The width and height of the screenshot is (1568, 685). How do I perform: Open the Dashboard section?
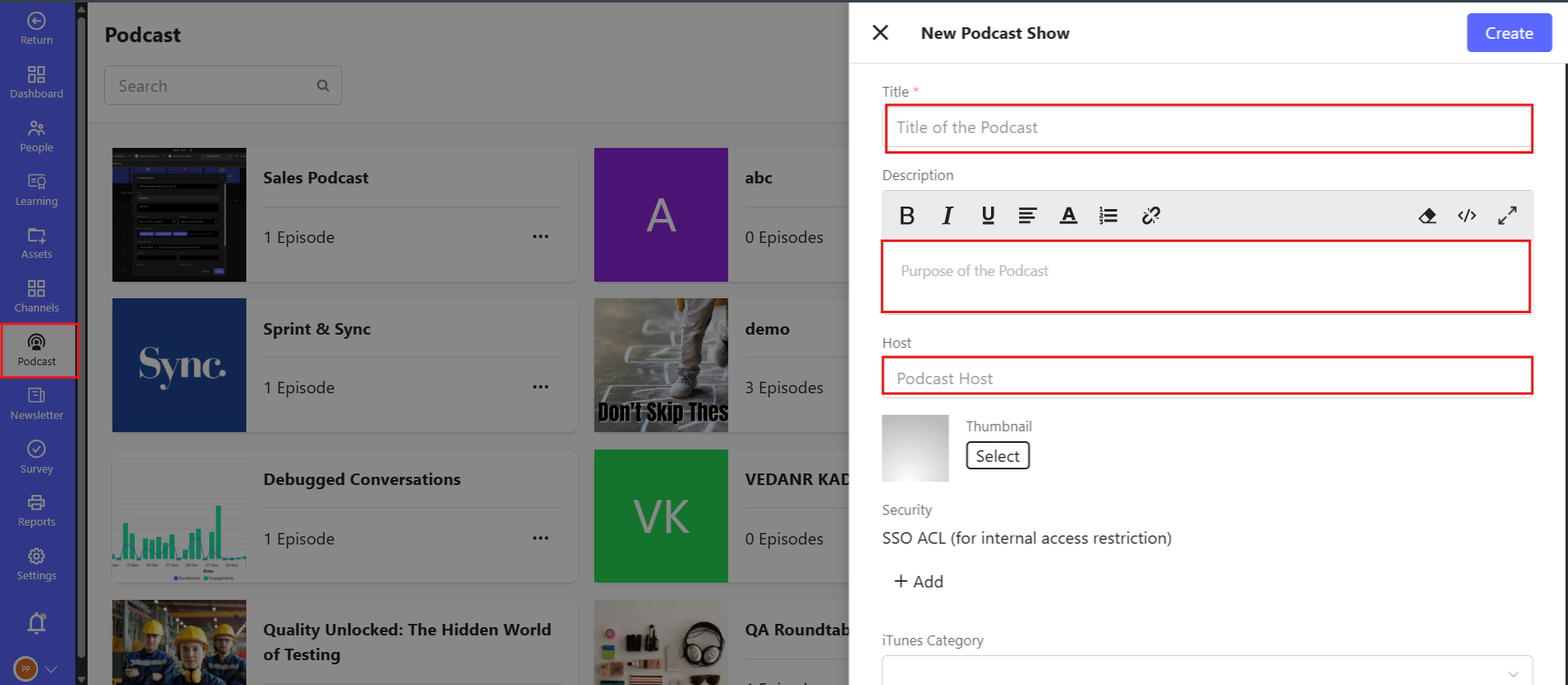click(36, 82)
